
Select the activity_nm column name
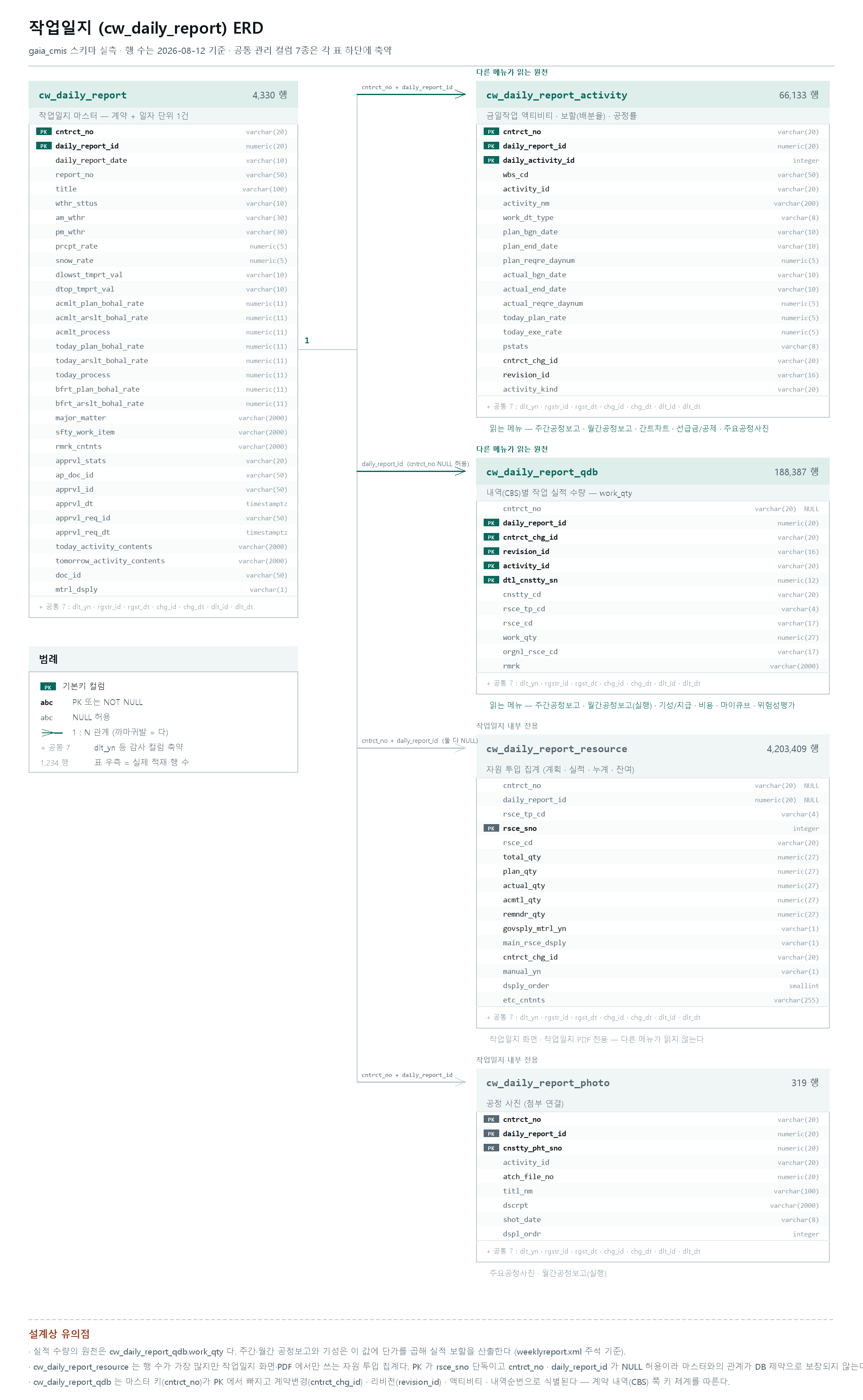coord(526,203)
